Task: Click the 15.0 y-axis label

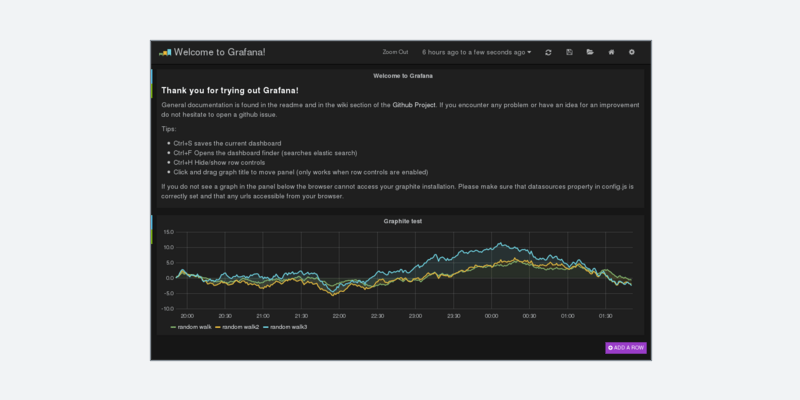Action: pyautogui.click(x=168, y=232)
